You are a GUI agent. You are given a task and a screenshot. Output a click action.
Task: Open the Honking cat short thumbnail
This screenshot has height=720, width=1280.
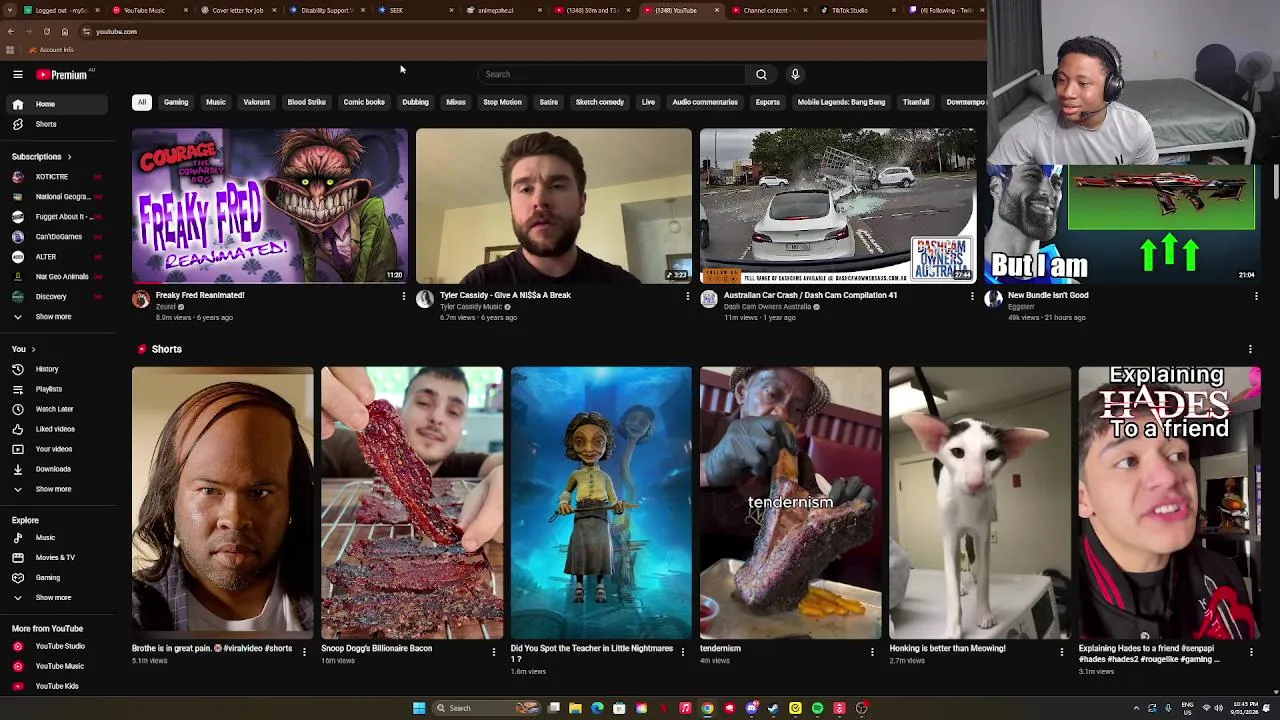pos(980,503)
